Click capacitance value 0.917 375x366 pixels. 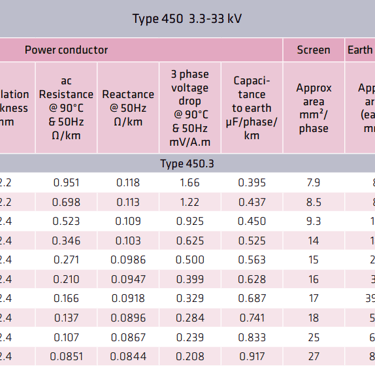click(252, 357)
